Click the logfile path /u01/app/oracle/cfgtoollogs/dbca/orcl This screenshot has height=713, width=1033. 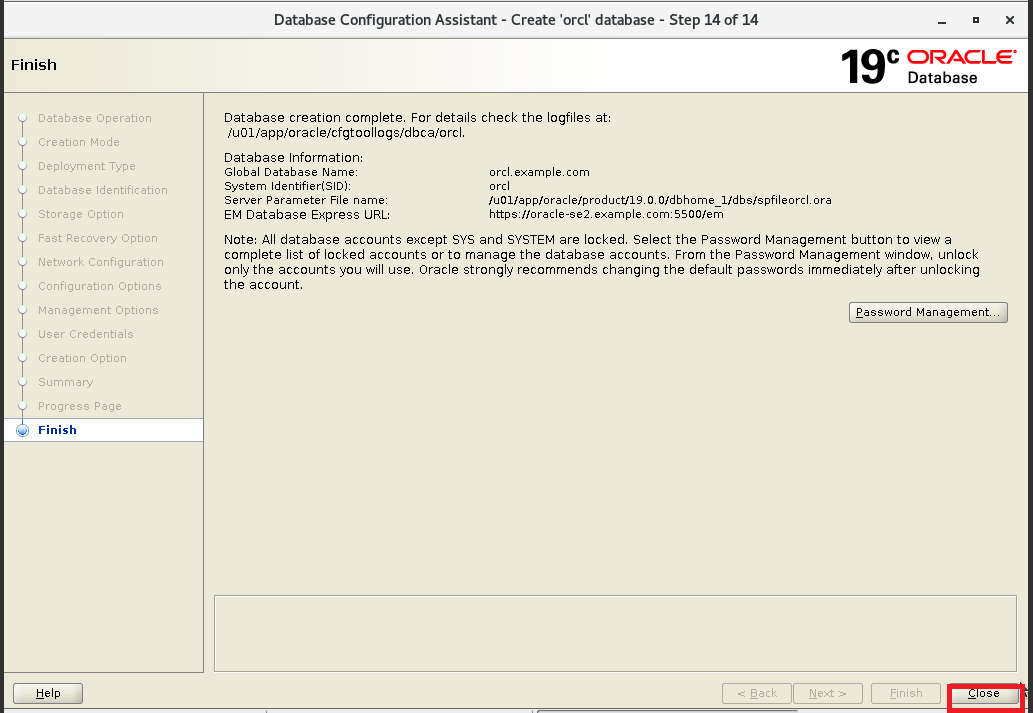[346, 132]
